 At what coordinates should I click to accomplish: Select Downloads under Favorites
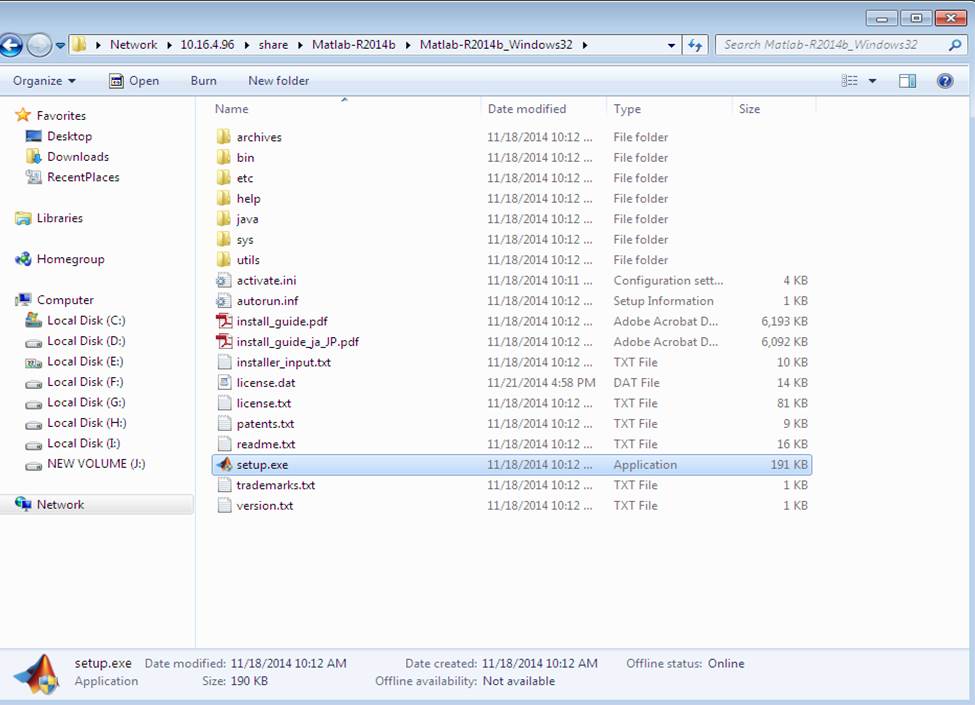click(x=77, y=157)
